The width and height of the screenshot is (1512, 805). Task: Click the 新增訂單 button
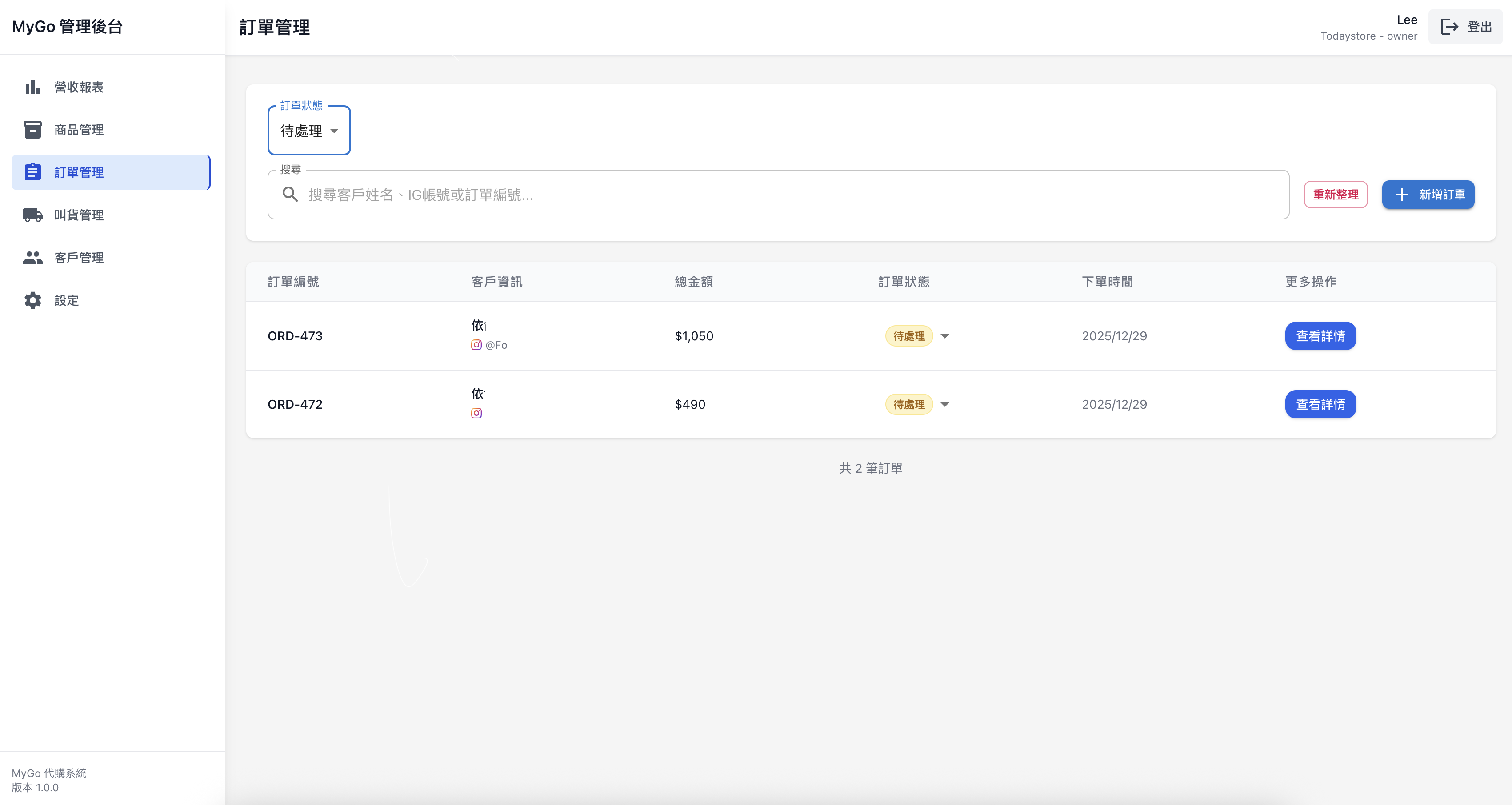click(x=1428, y=194)
